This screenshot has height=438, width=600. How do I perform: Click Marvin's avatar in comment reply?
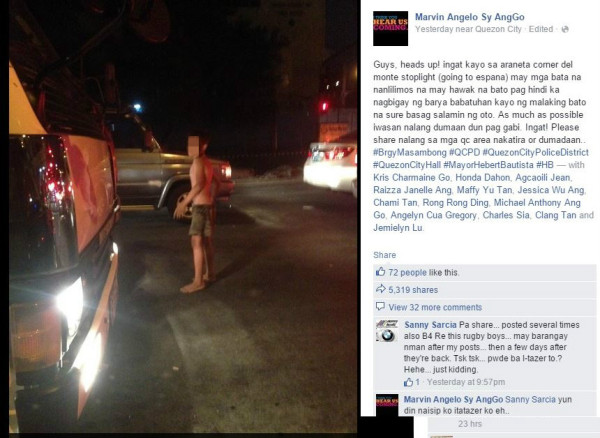point(387,405)
